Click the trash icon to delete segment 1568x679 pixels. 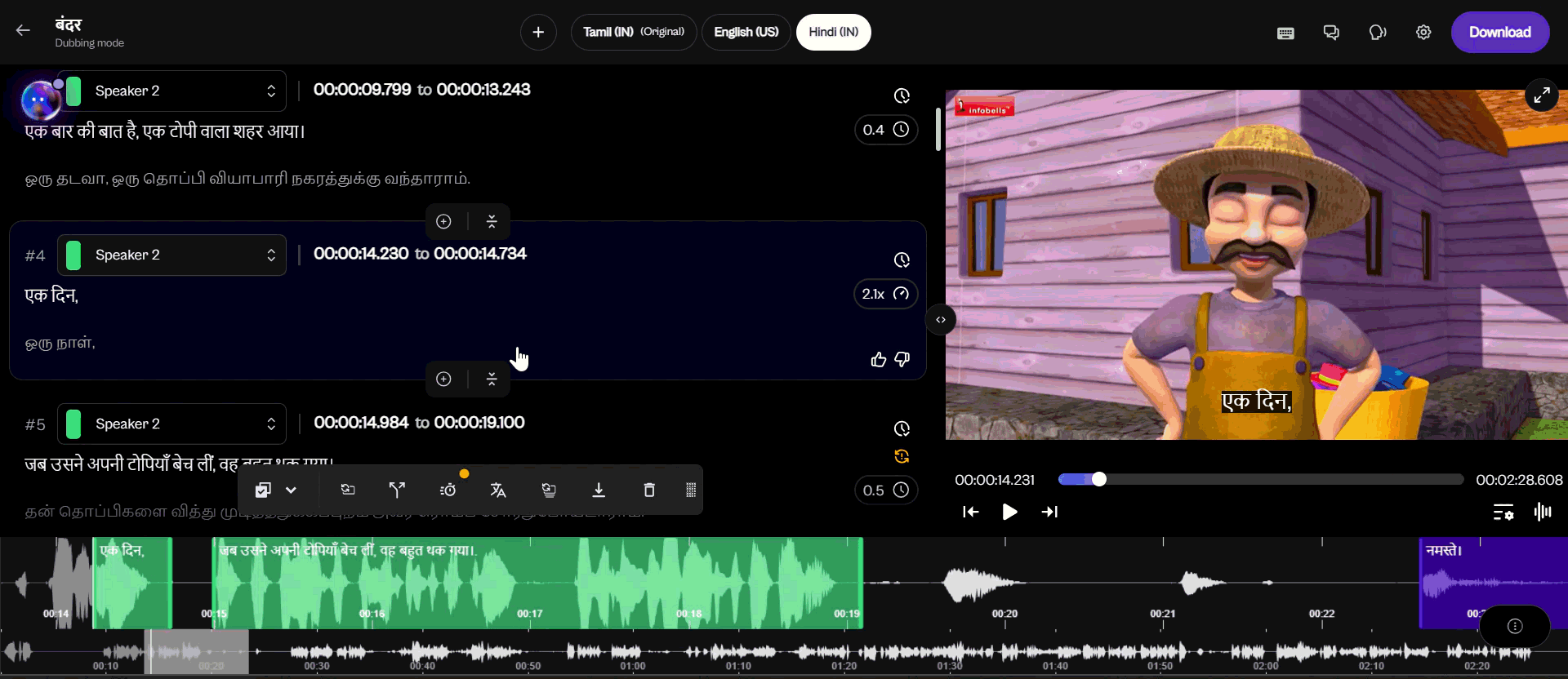click(649, 490)
